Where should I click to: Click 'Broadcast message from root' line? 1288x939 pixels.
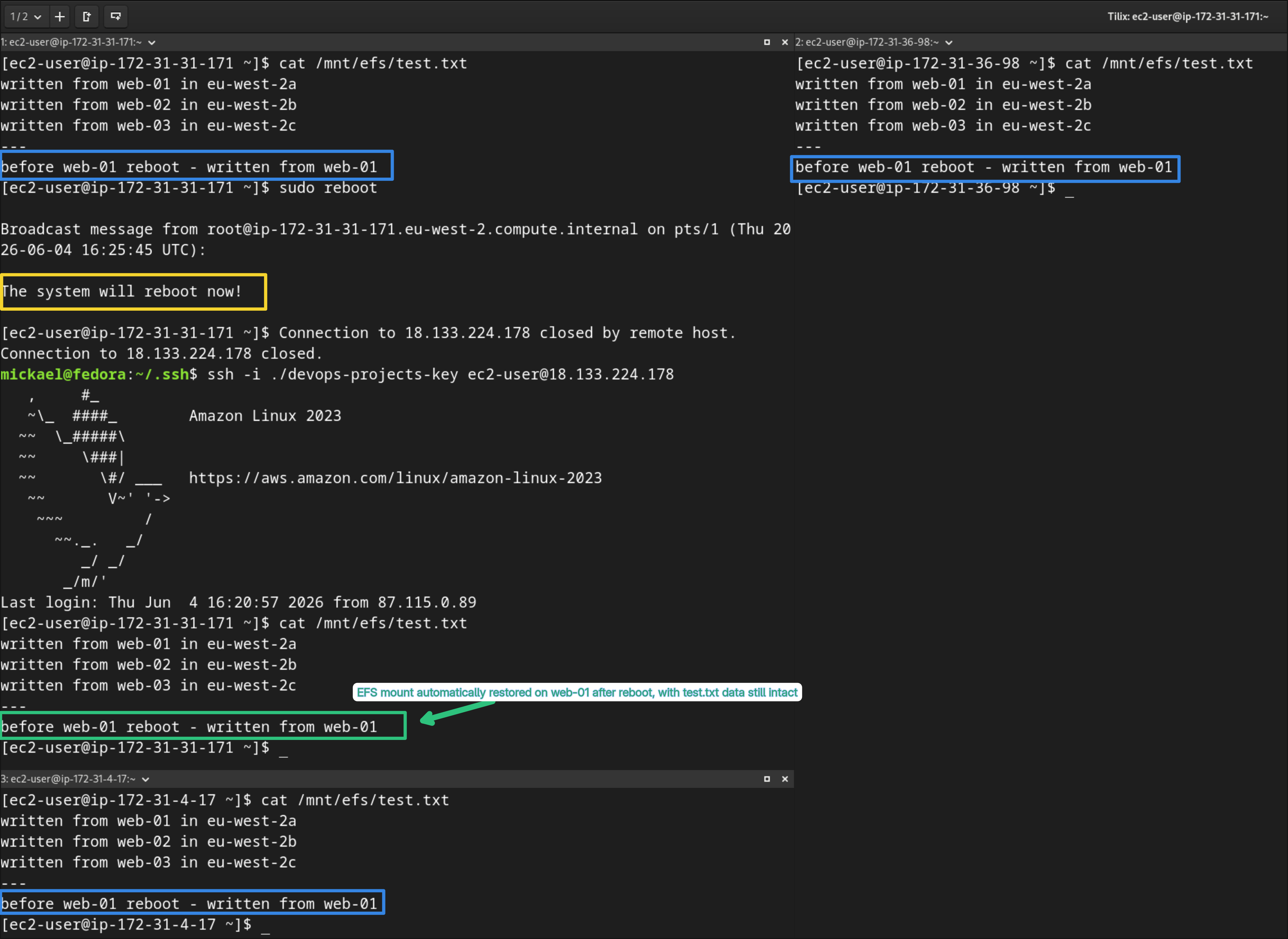tap(395, 229)
